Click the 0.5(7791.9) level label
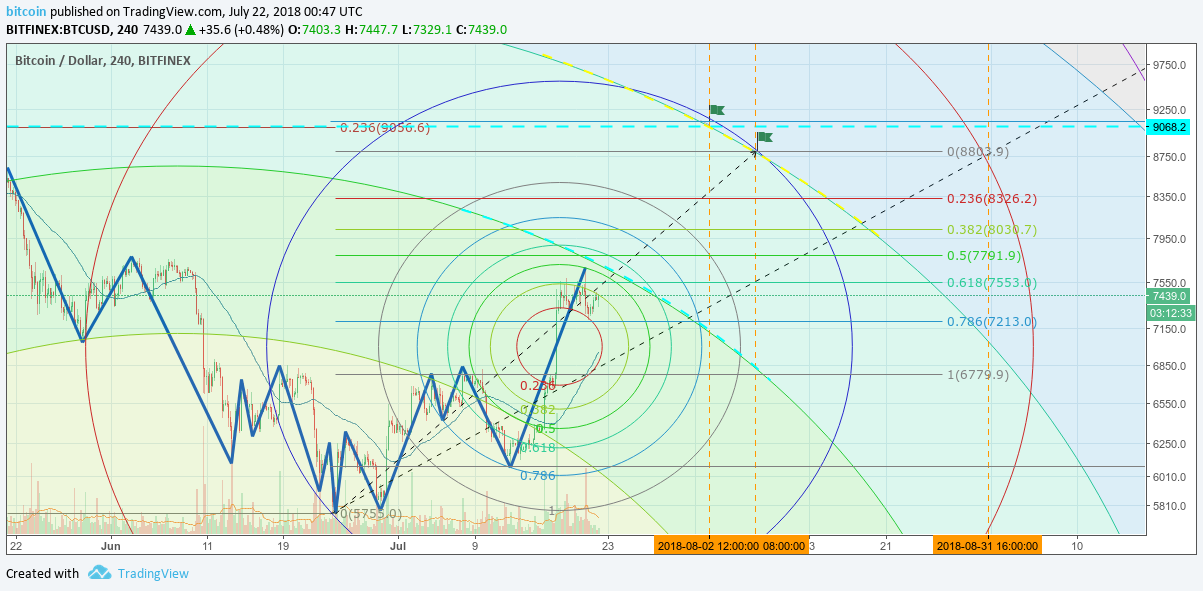The height and width of the screenshot is (591, 1203). (x=984, y=256)
